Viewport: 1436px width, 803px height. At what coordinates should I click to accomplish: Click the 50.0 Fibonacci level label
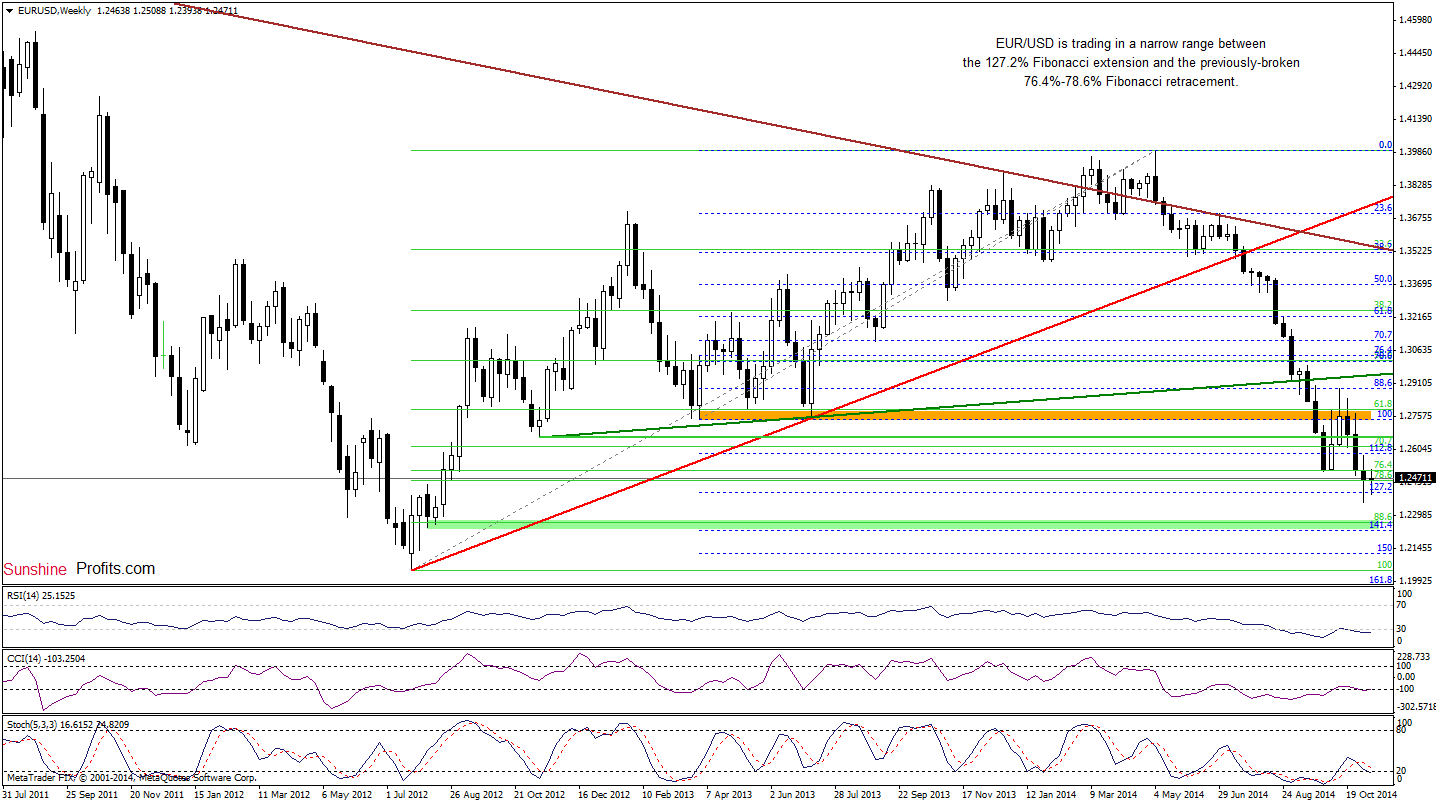click(x=1383, y=279)
